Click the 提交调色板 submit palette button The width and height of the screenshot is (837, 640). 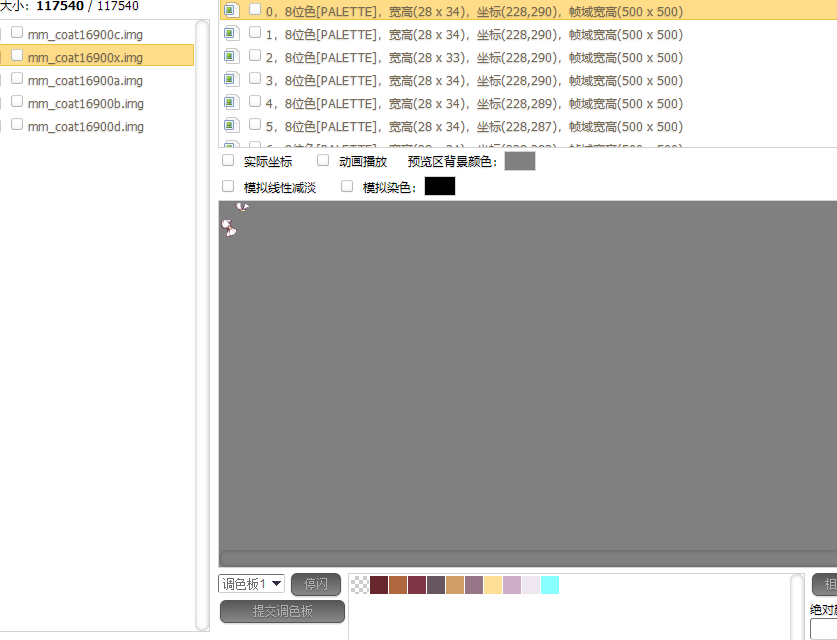coord(282,612)
